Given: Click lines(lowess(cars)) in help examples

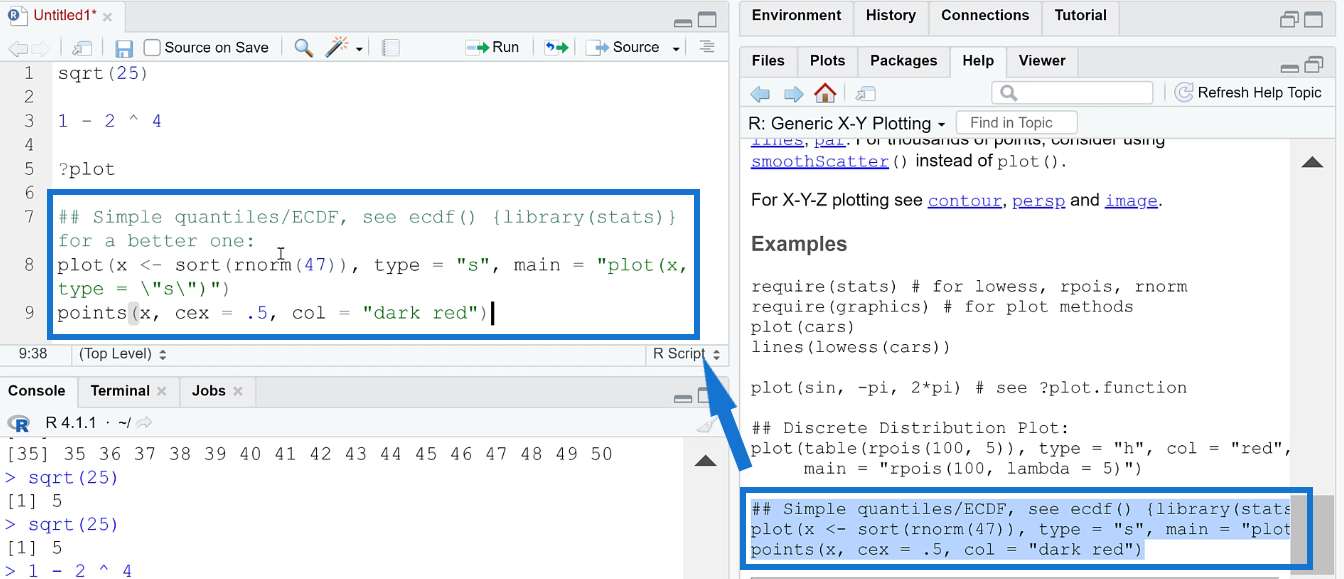Looking at the screenshot, I should pyautogui.click(x=851, y=347).
